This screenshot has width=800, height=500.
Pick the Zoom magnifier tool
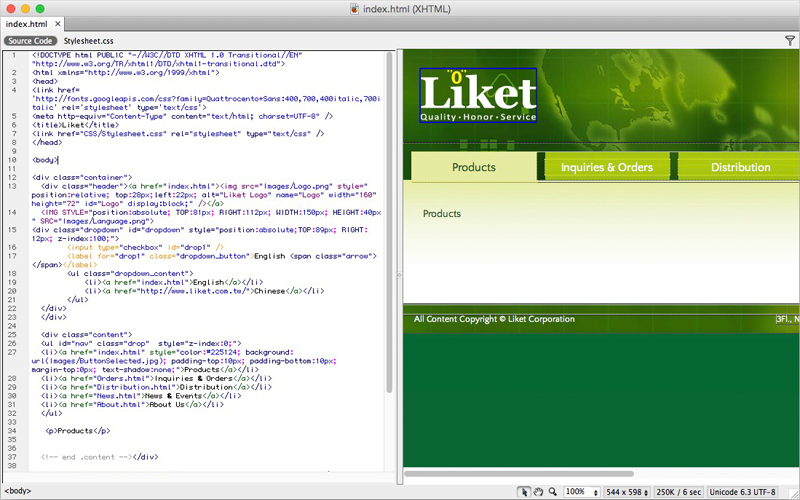(552, 492)
